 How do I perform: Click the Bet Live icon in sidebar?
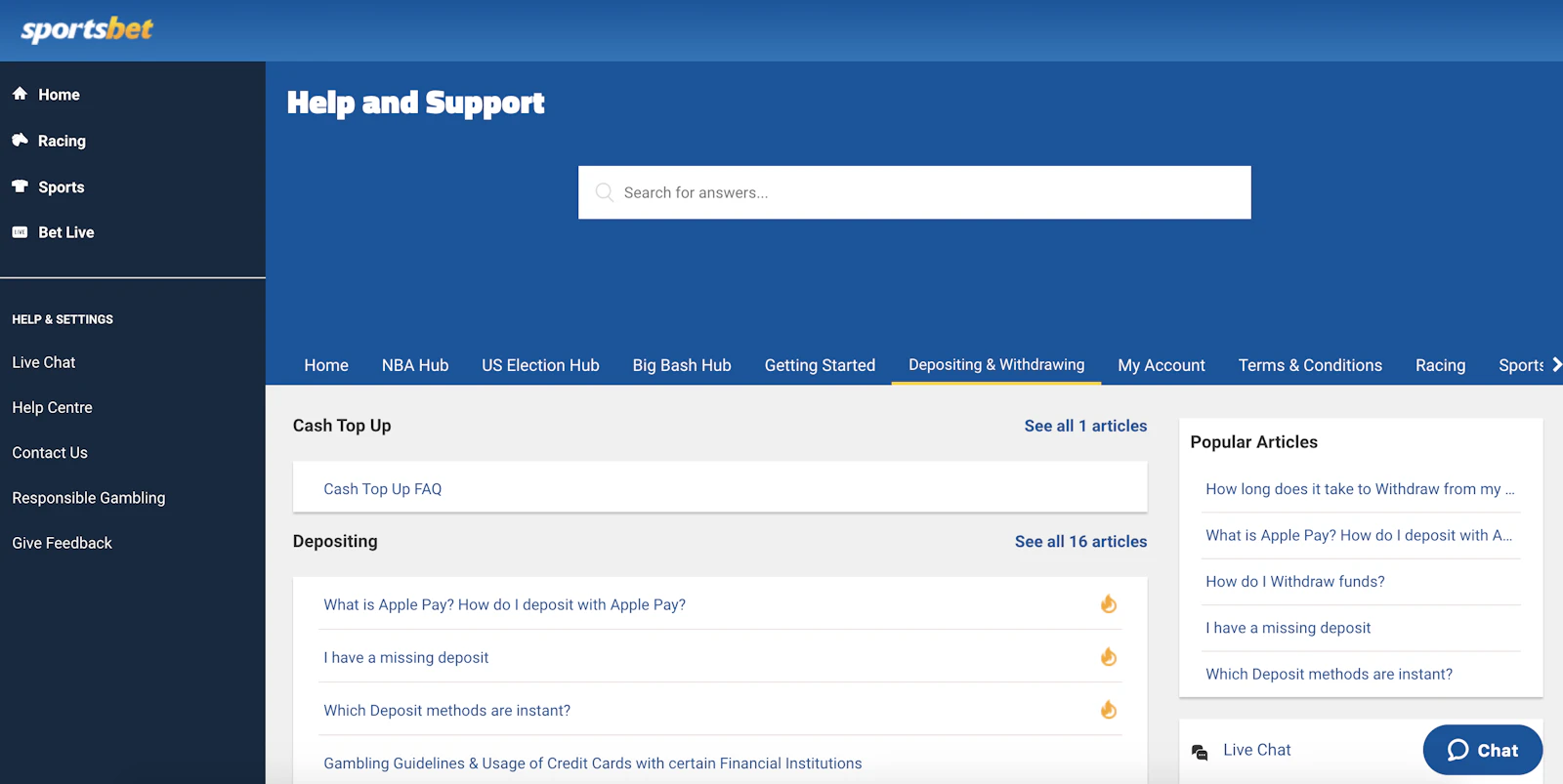point(20,232)
